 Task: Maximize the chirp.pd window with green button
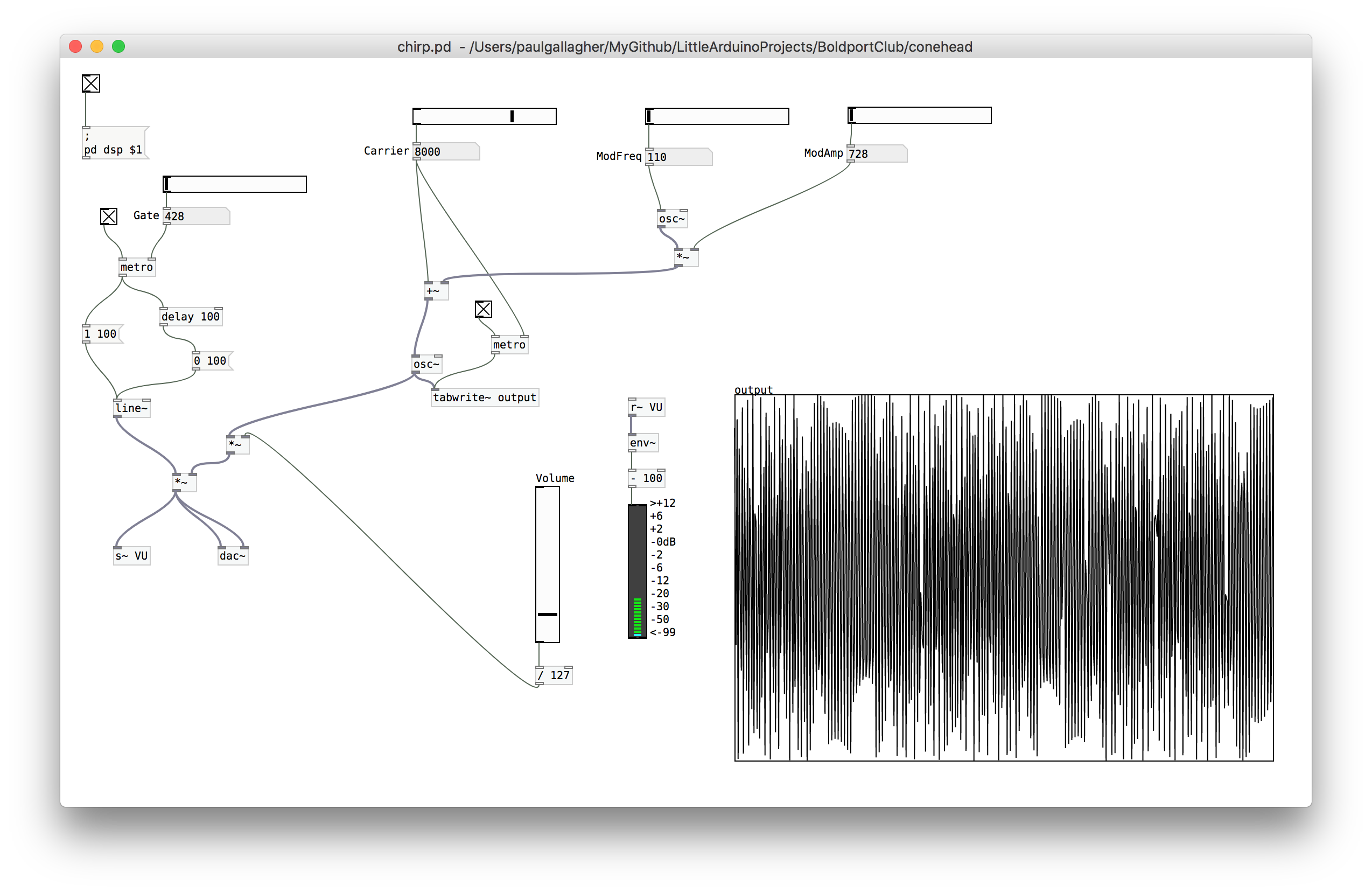pyautogui.click(x=119, y=47)
